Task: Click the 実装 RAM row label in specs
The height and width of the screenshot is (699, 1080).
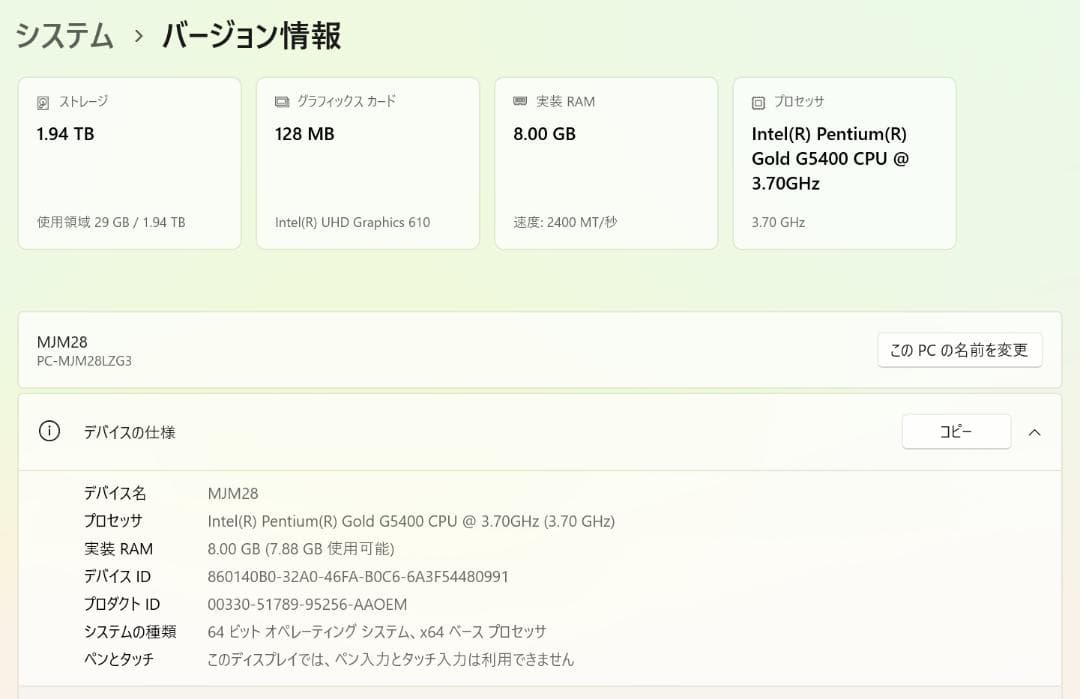Action: [118, 549]
